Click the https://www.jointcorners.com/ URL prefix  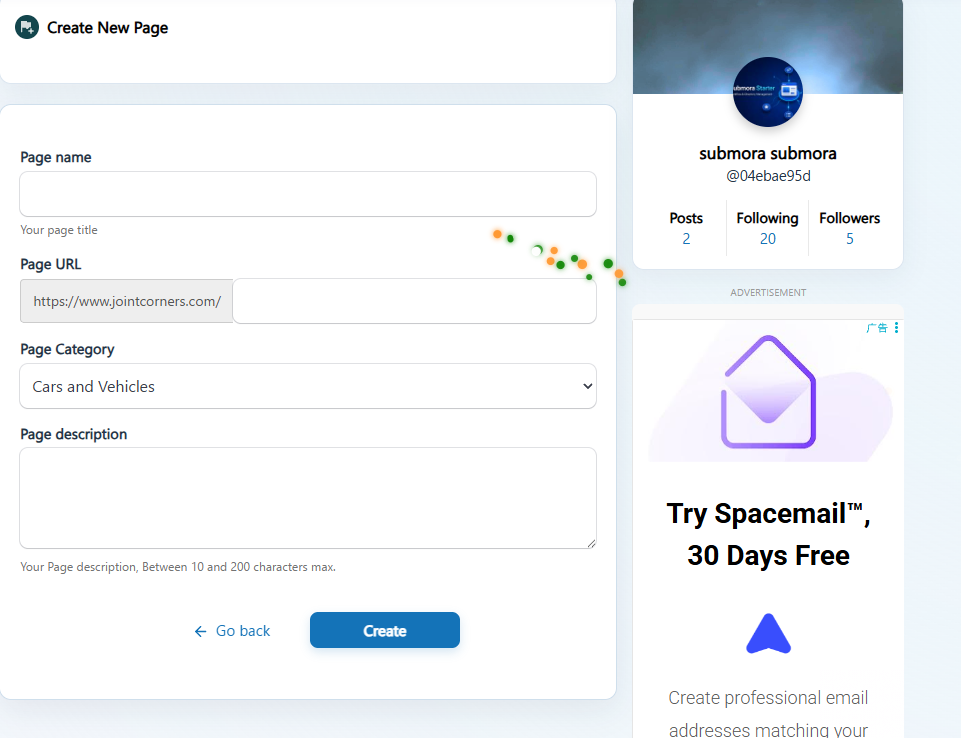point(127,301)
